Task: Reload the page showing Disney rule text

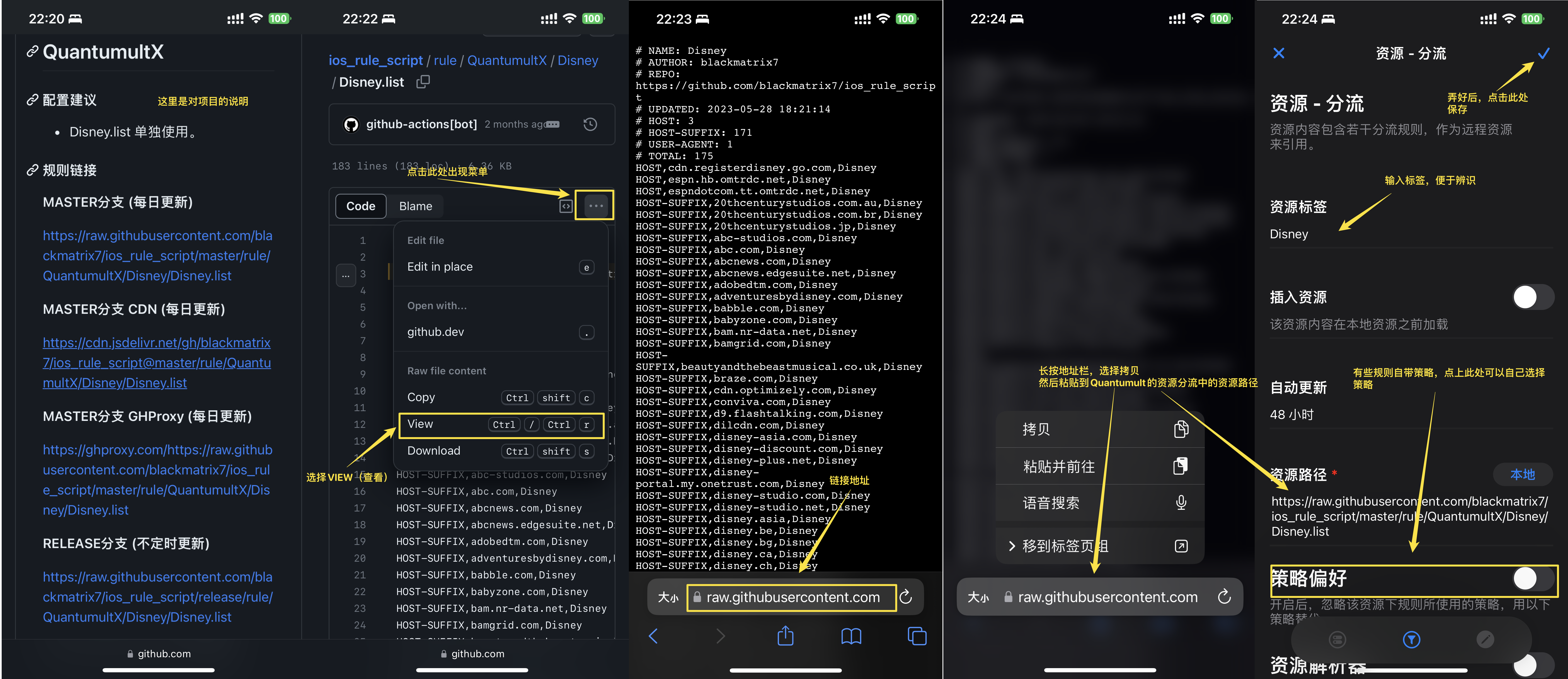Action: [905, 597]
